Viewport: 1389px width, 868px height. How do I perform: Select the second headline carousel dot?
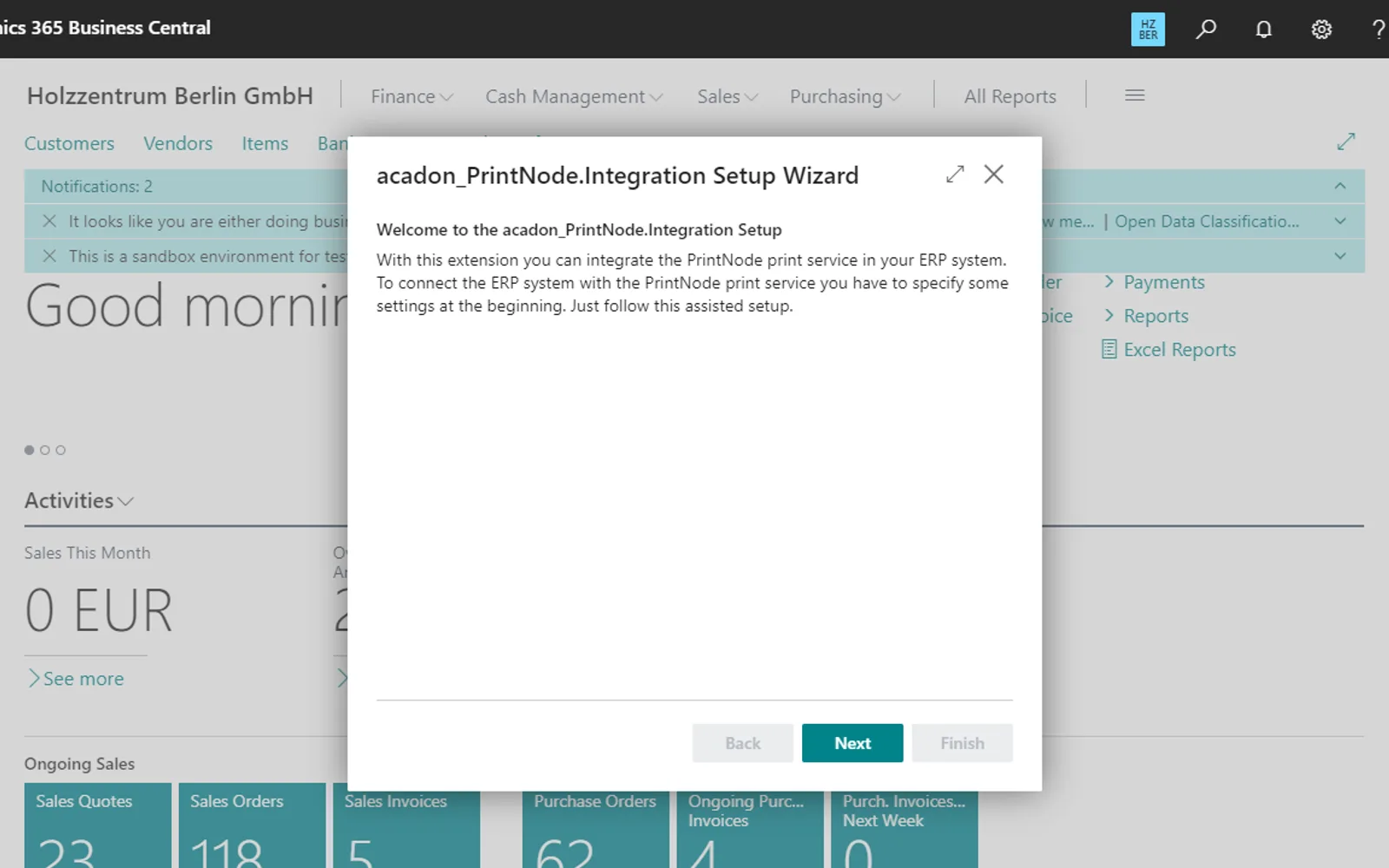pos(45,450)
